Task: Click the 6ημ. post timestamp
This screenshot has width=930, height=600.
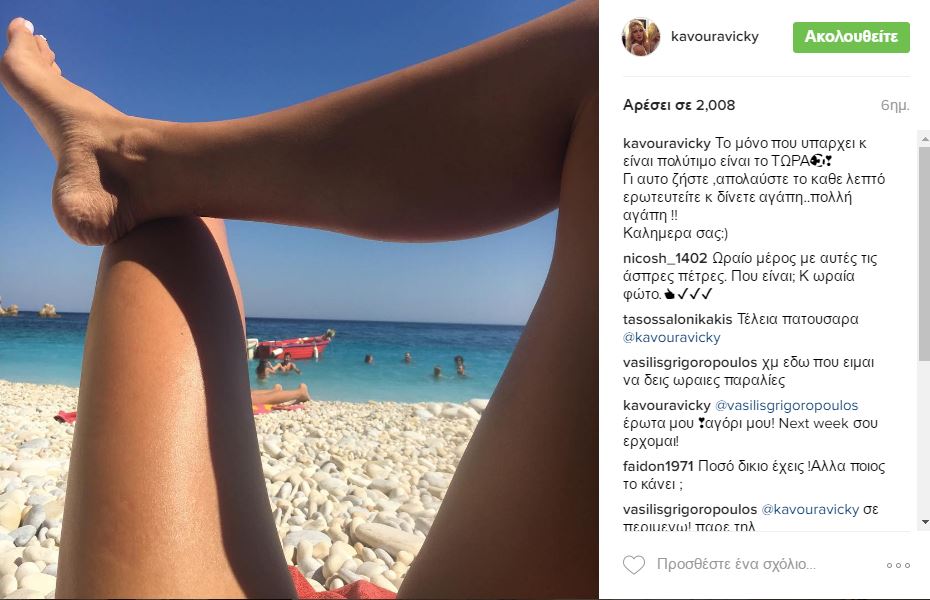Action: click(x=895, y=106)
